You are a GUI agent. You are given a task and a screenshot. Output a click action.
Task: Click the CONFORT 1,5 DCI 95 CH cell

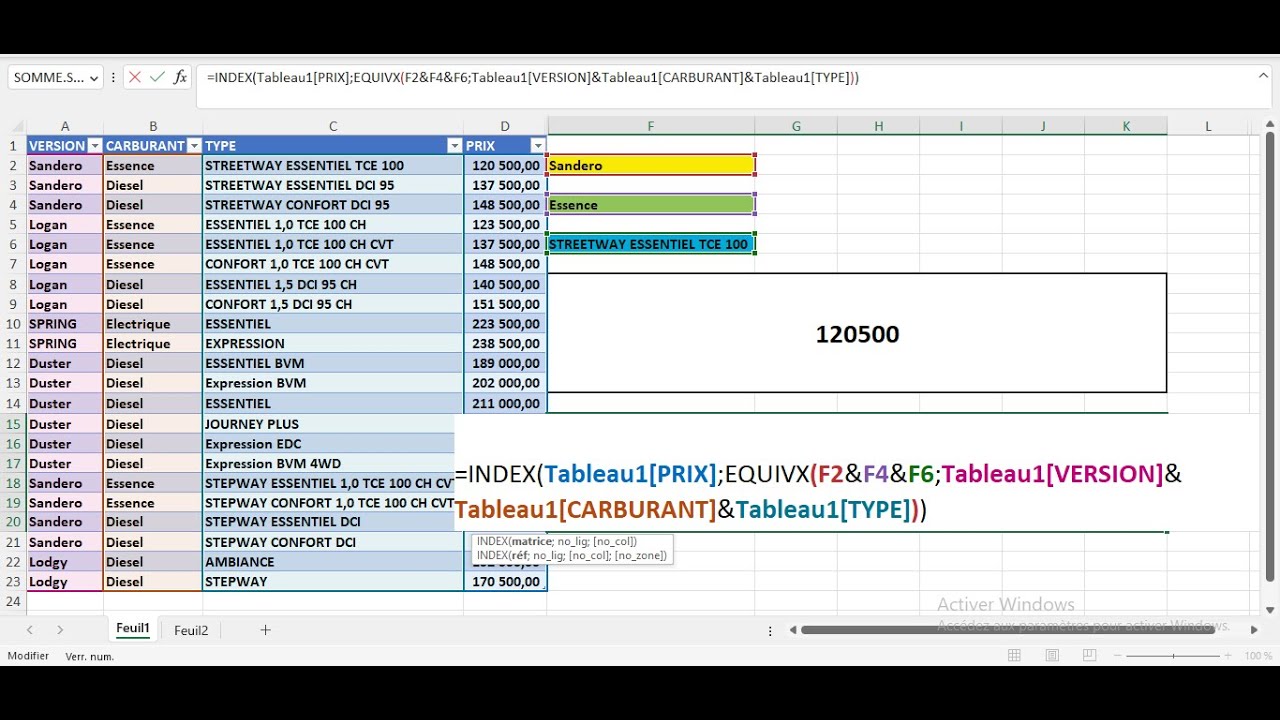coord(333,304)
